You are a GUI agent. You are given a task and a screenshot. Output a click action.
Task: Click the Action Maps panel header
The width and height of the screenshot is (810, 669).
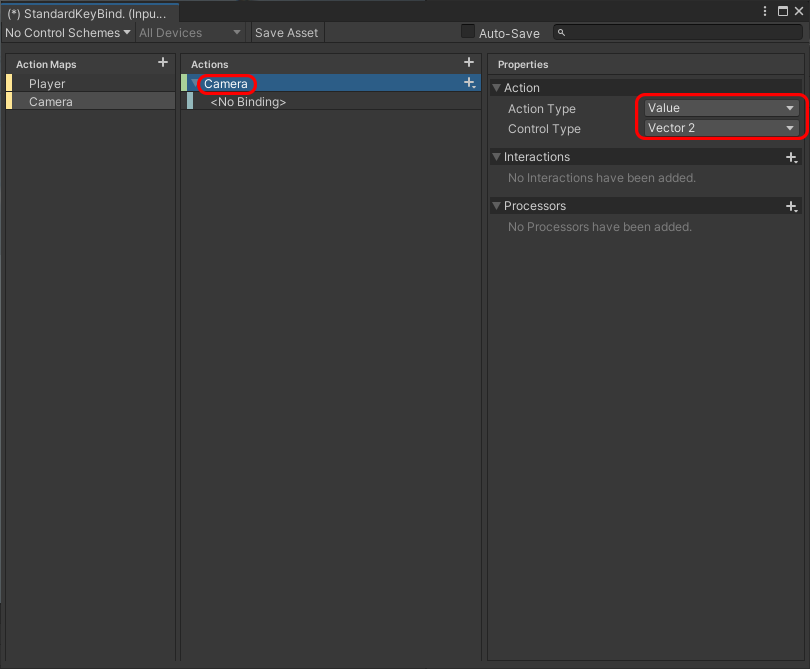pos(46,64)
